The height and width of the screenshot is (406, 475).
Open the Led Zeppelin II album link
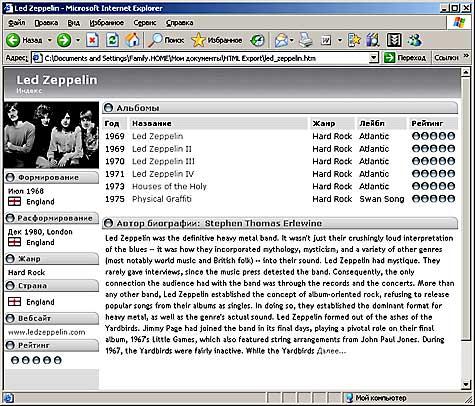click(x=162, y=149)
